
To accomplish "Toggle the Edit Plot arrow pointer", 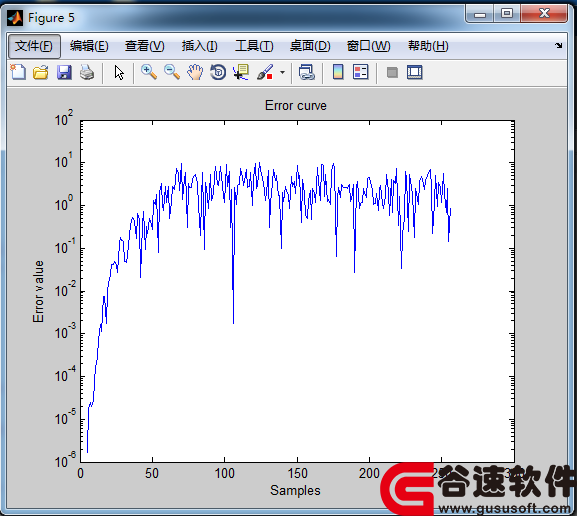I will [x=119, y=72].
